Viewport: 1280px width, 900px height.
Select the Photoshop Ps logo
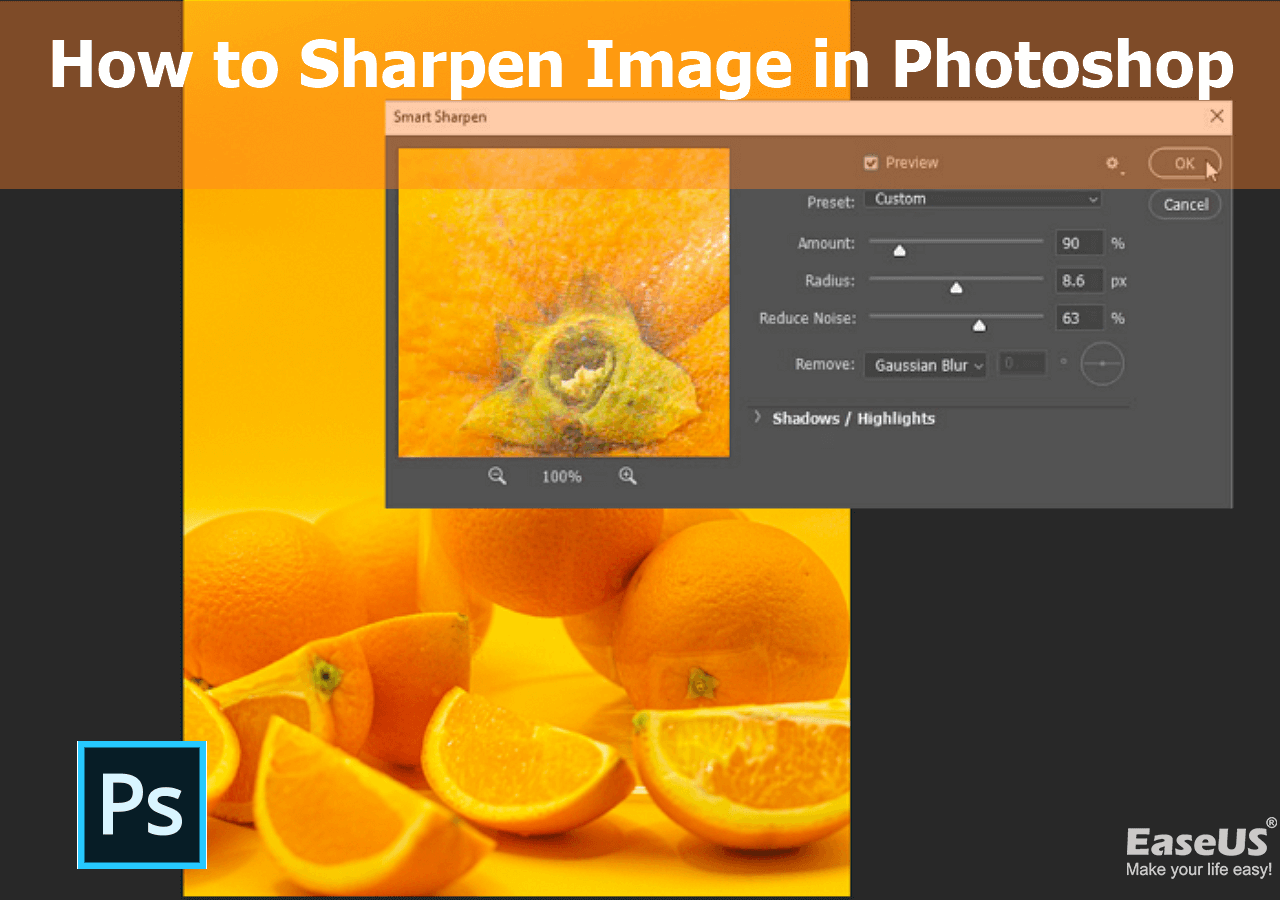[x=141, y=805]
